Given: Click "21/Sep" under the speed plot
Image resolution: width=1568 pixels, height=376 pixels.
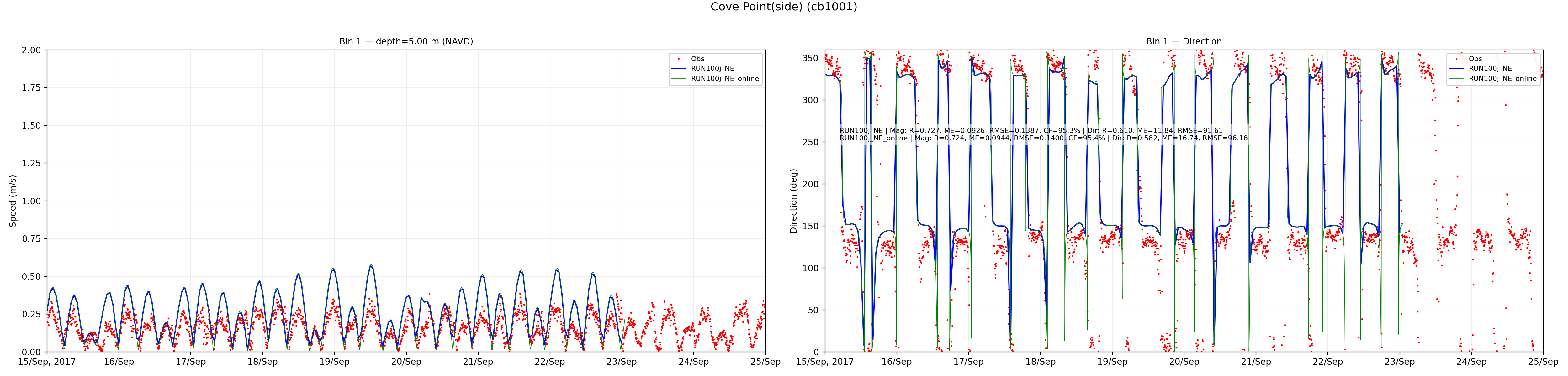Looking at the screenshot, I should point(478,362).
